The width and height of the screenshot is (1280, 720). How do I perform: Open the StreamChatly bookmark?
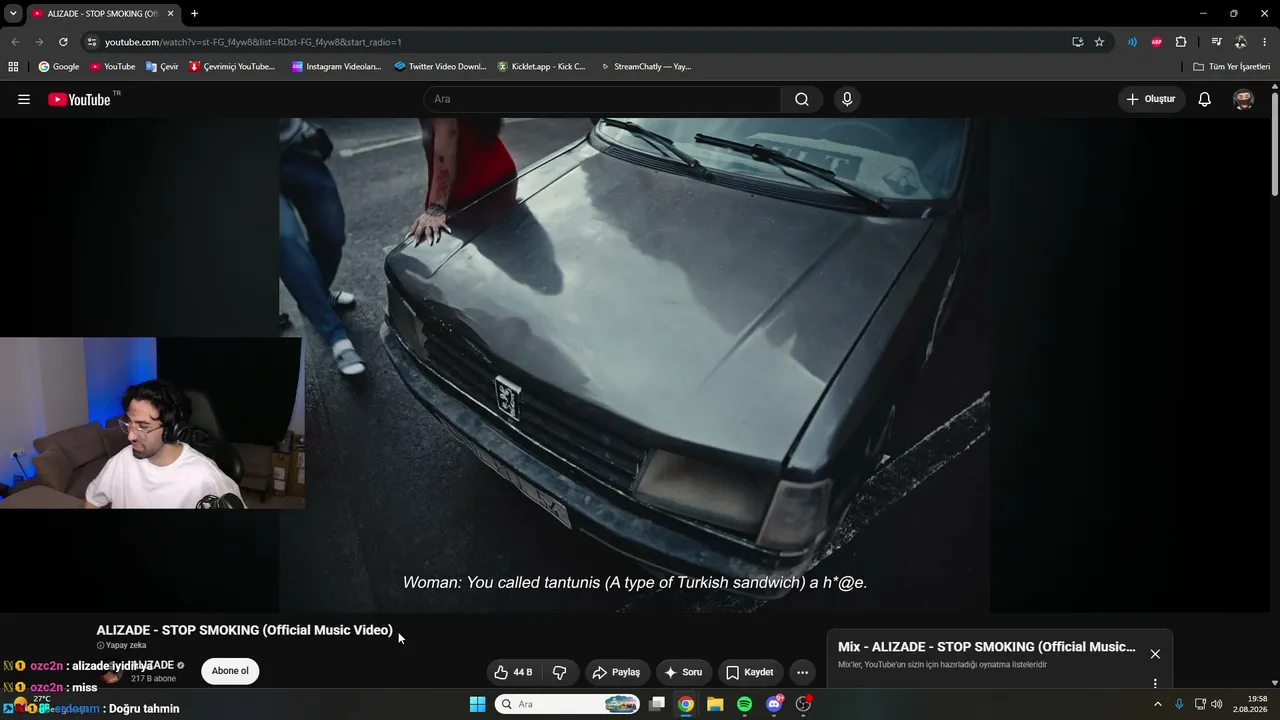pos(645,67)
